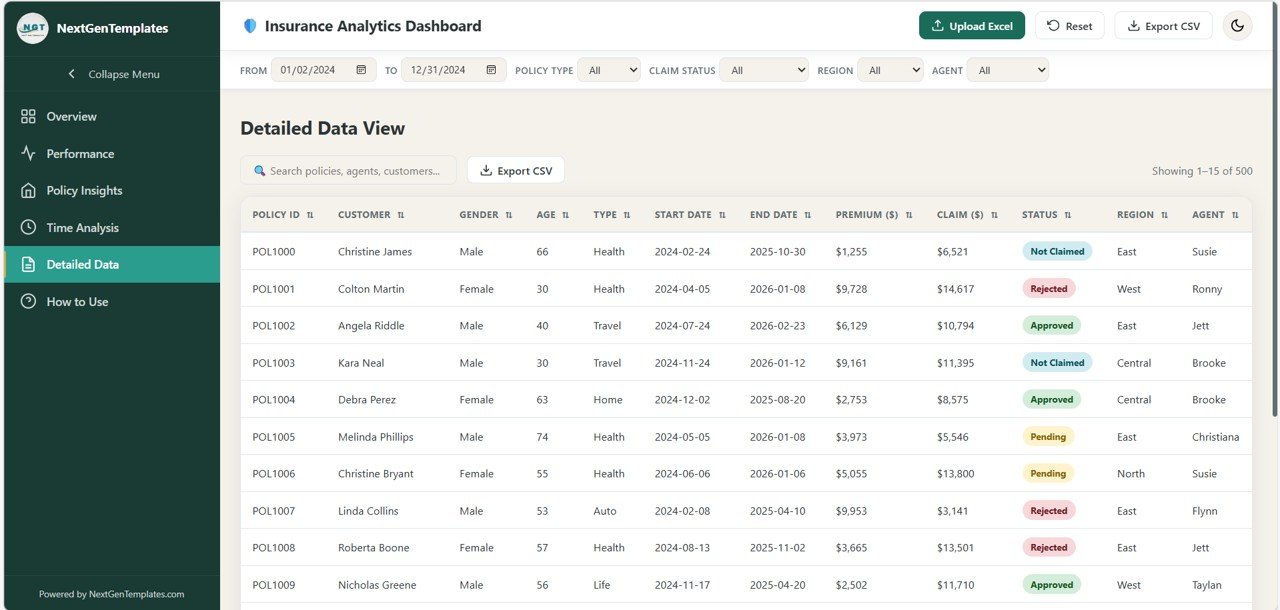Open the AGENT filter dropdown
Viewport: 1280px width, 610px height.
(x=1008, y=70)
